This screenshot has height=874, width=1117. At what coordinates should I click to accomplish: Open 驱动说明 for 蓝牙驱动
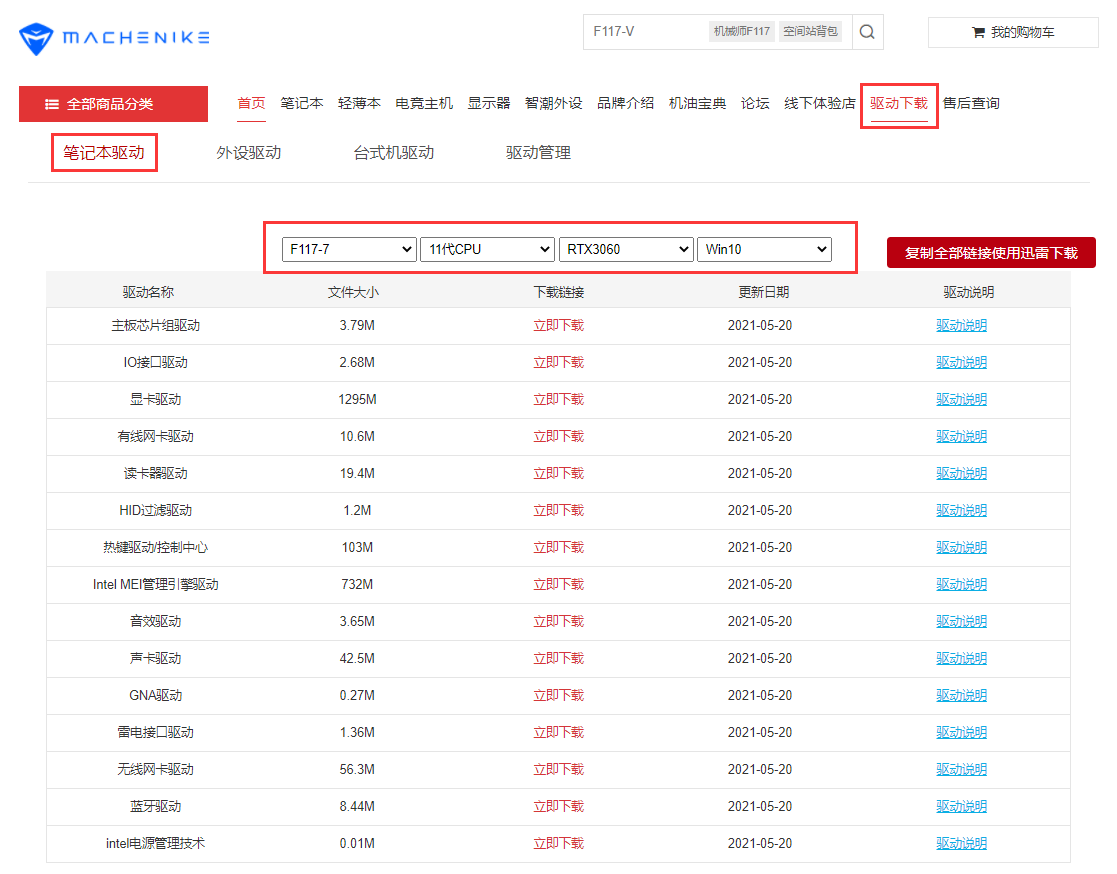pyautogui.click(x=961, y=807)
